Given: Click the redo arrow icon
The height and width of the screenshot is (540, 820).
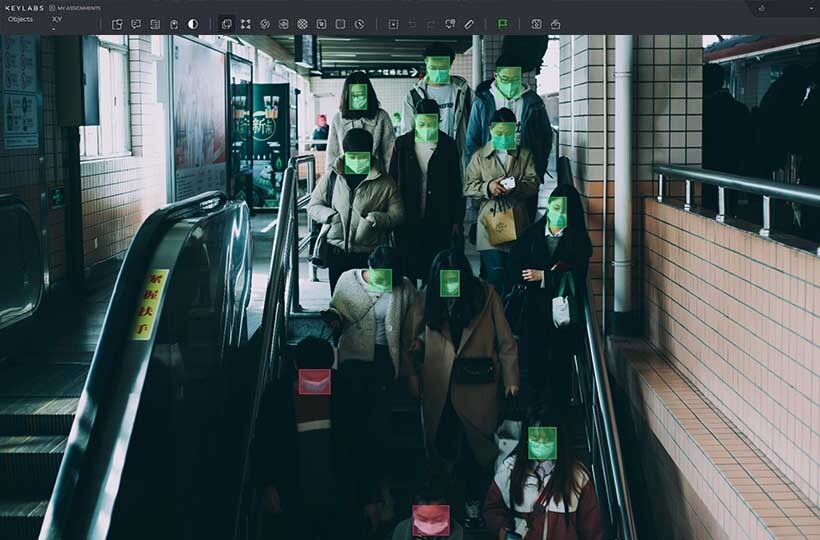Looking at the screenshot, I should pos(430,24).
